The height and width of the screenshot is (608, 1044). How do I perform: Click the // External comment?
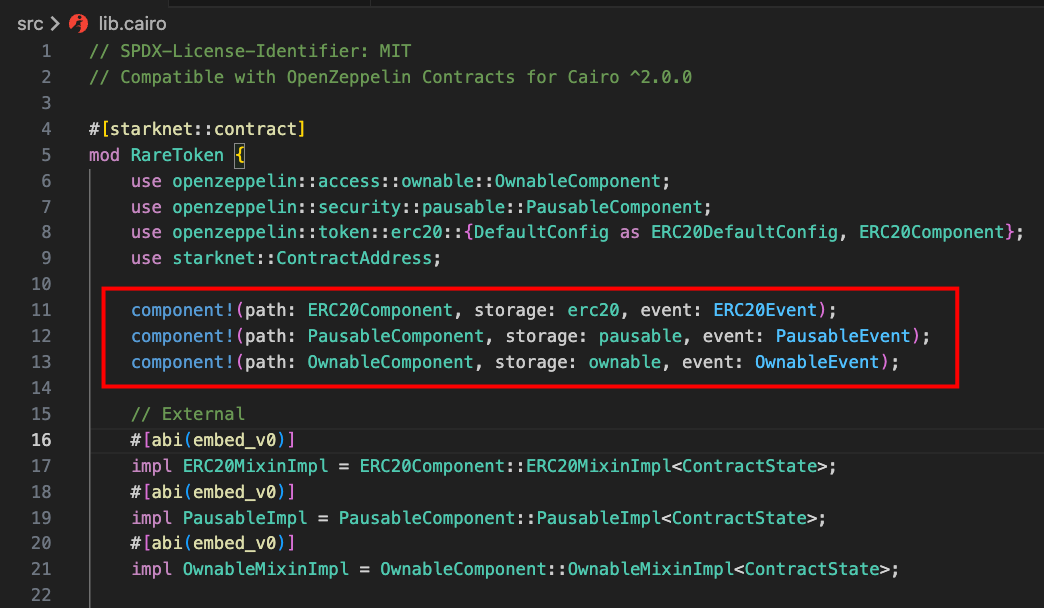[188, 413]
